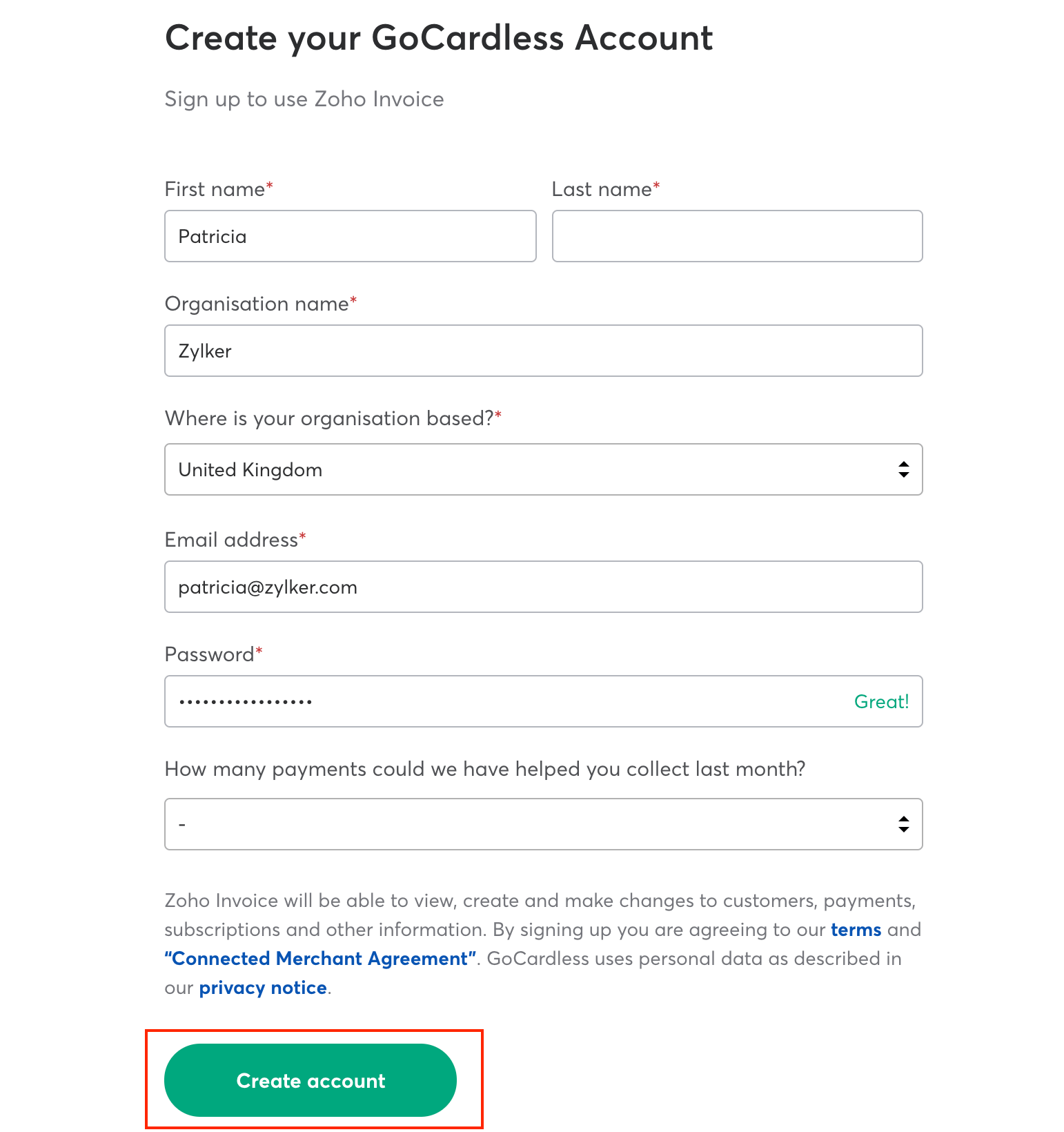This screenshot has height=1132, width=1064.
Task: Click the arrows icon on the payments selector
Action: [903, 824]
